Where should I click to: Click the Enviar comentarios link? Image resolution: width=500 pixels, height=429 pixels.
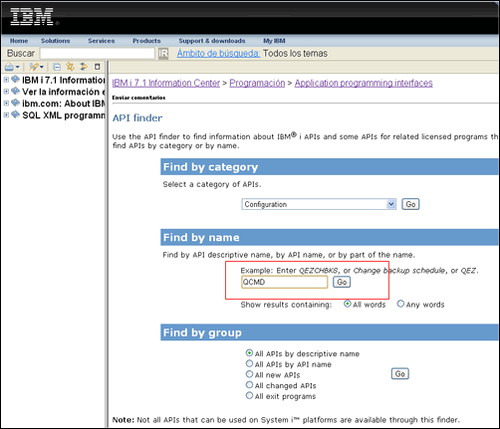pyautogui.click(x=139, y=98)
